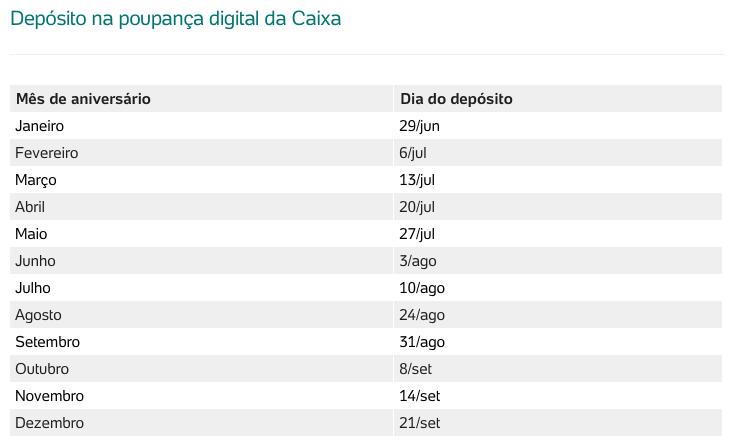Screen dimensions: 737x444
Task: Select the Março month cell
Action: pyautogui.click(x=201, y=180)
